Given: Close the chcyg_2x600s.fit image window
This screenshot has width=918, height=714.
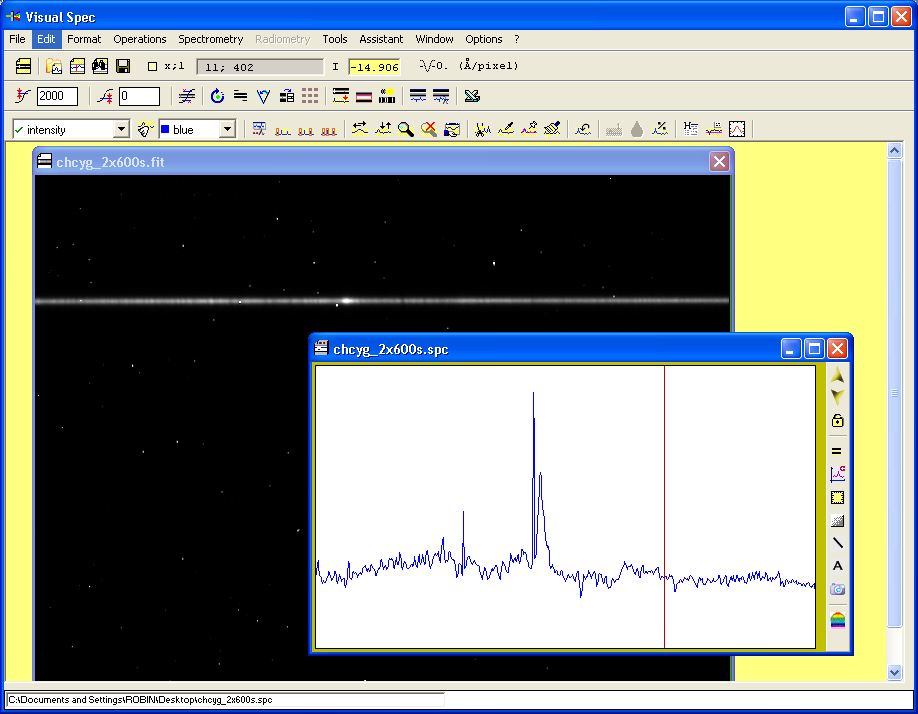Looking at the screenshot, I should pyautogui.click(x=719, y=162).
